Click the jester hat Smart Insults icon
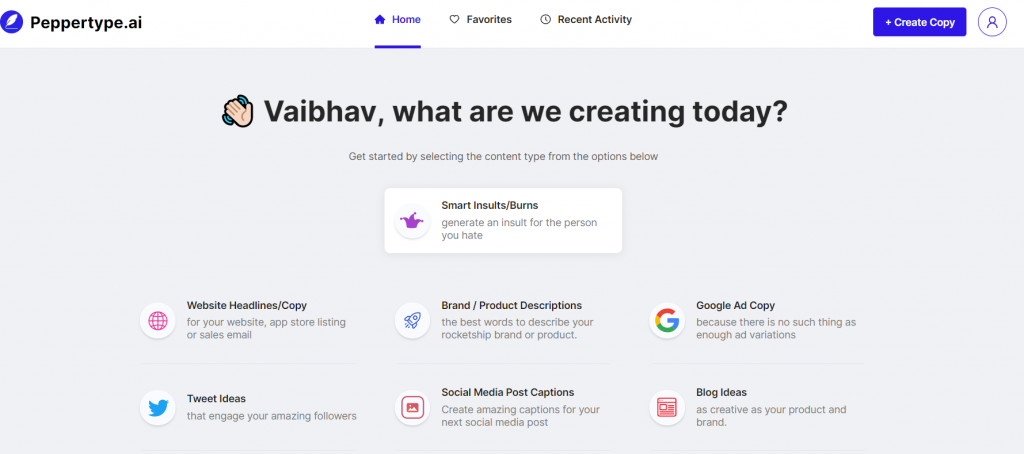The height and width of the screenshot is (454, 1024). (413, 221)
